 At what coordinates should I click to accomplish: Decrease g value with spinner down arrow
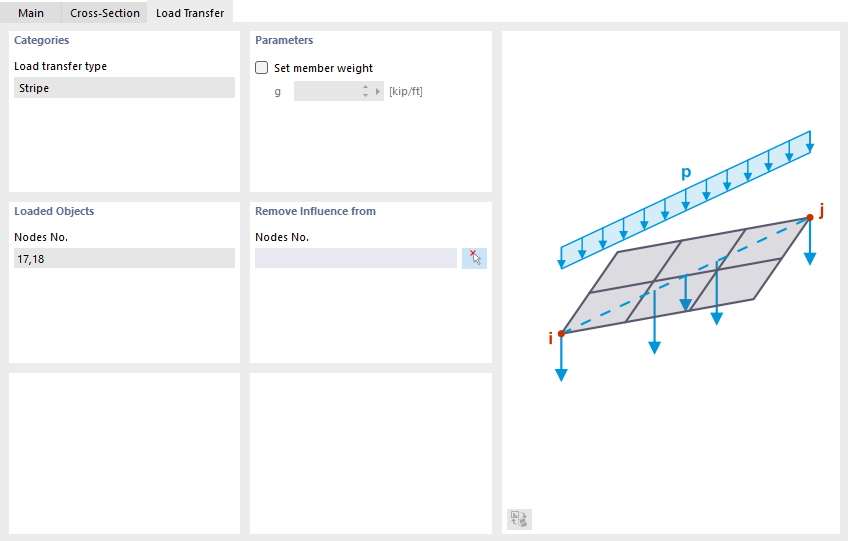tap(366, 96)
